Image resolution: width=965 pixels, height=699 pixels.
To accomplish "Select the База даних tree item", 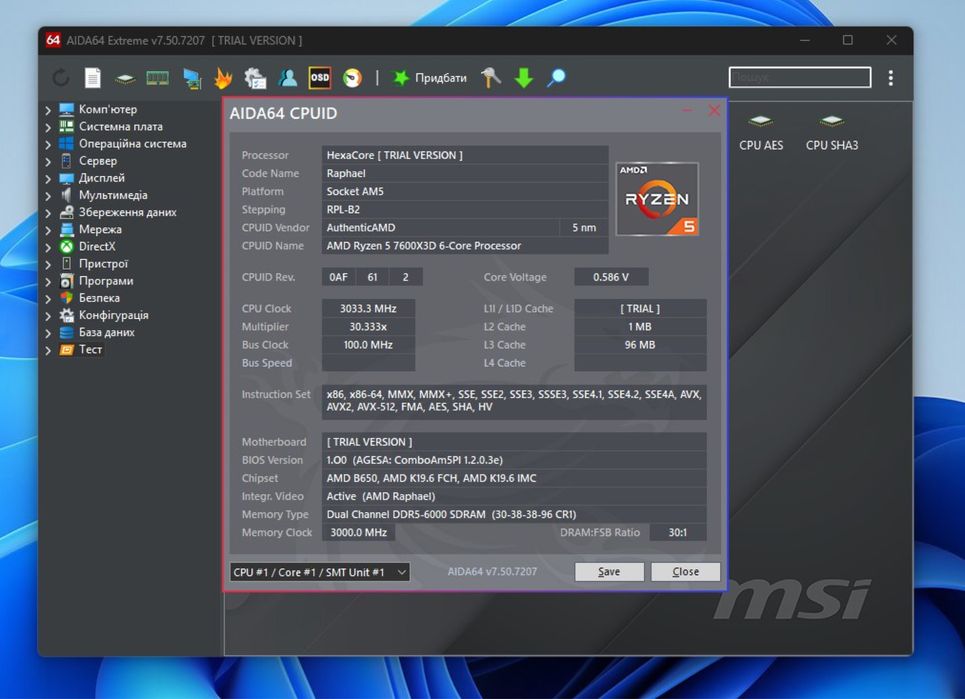I will coord(106,333).
